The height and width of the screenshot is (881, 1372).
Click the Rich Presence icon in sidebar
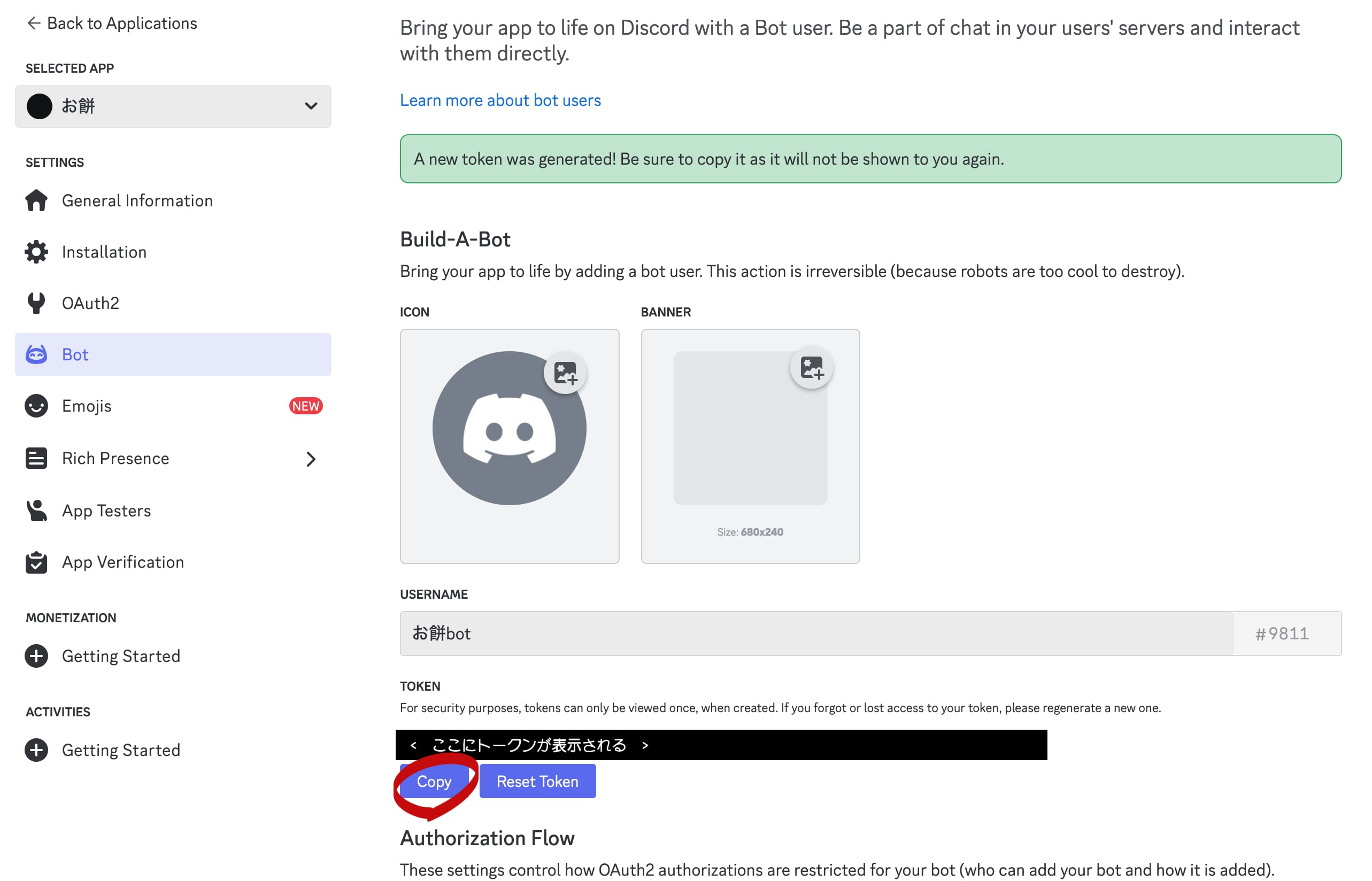pos(36,458)
